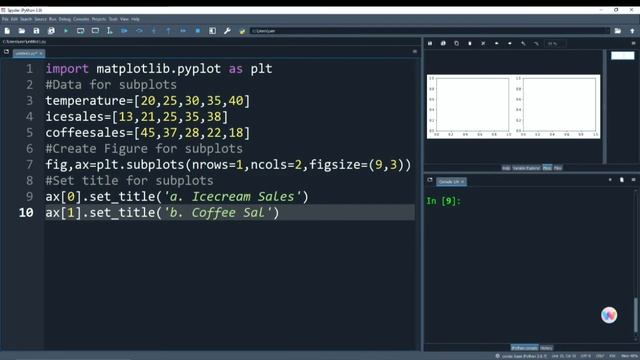Run selection or current line icon
640x360 pixels.
109,31
